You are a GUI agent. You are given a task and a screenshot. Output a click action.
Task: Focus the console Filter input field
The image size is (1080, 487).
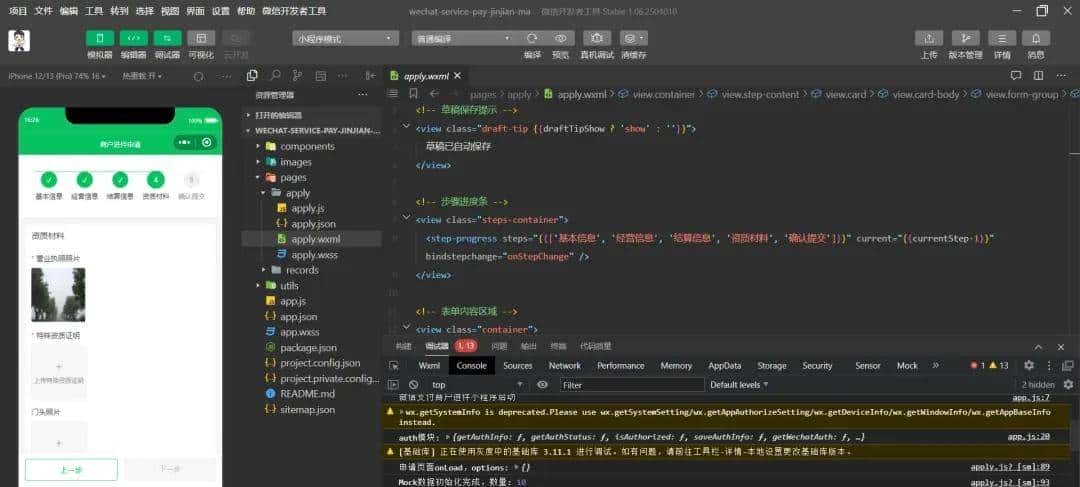(632, 385)
